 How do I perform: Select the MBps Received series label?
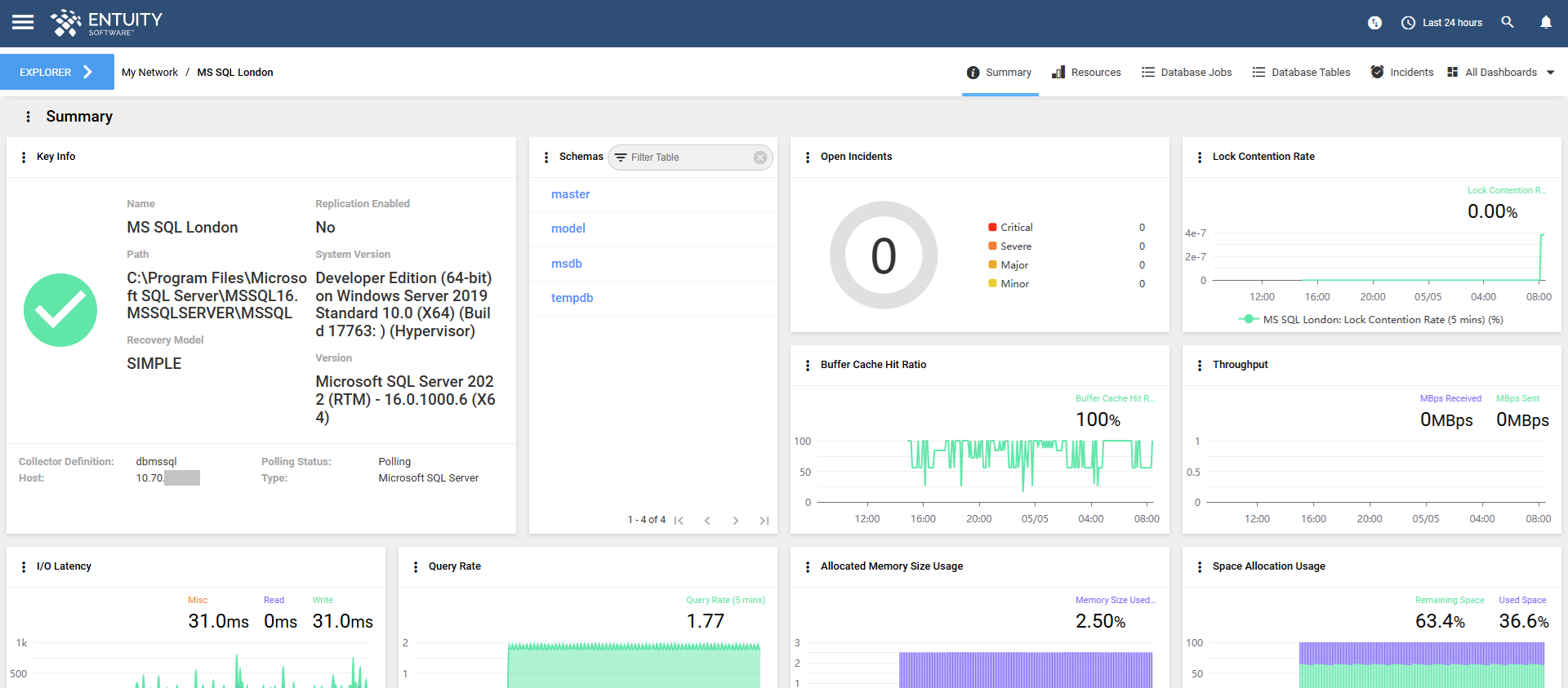pos(1450,398)
